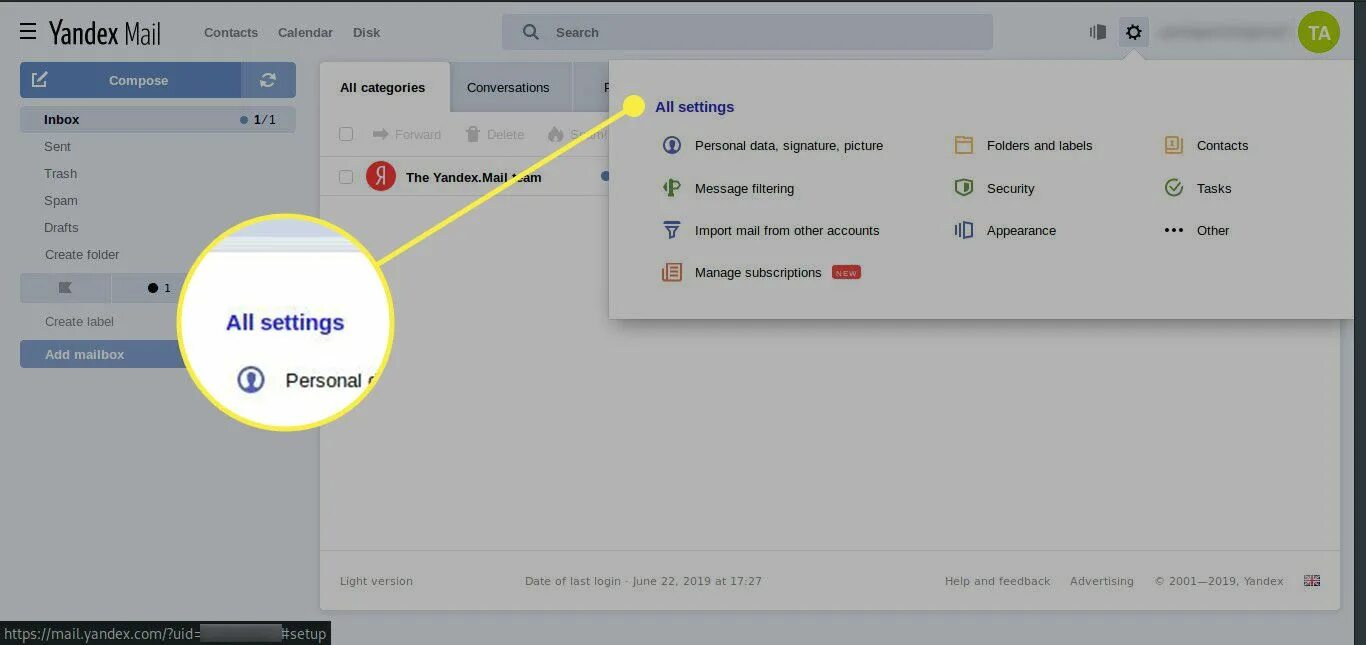Click the three dots Other icon
This screenshot has width=1366, height=645.
[1174, 230]
